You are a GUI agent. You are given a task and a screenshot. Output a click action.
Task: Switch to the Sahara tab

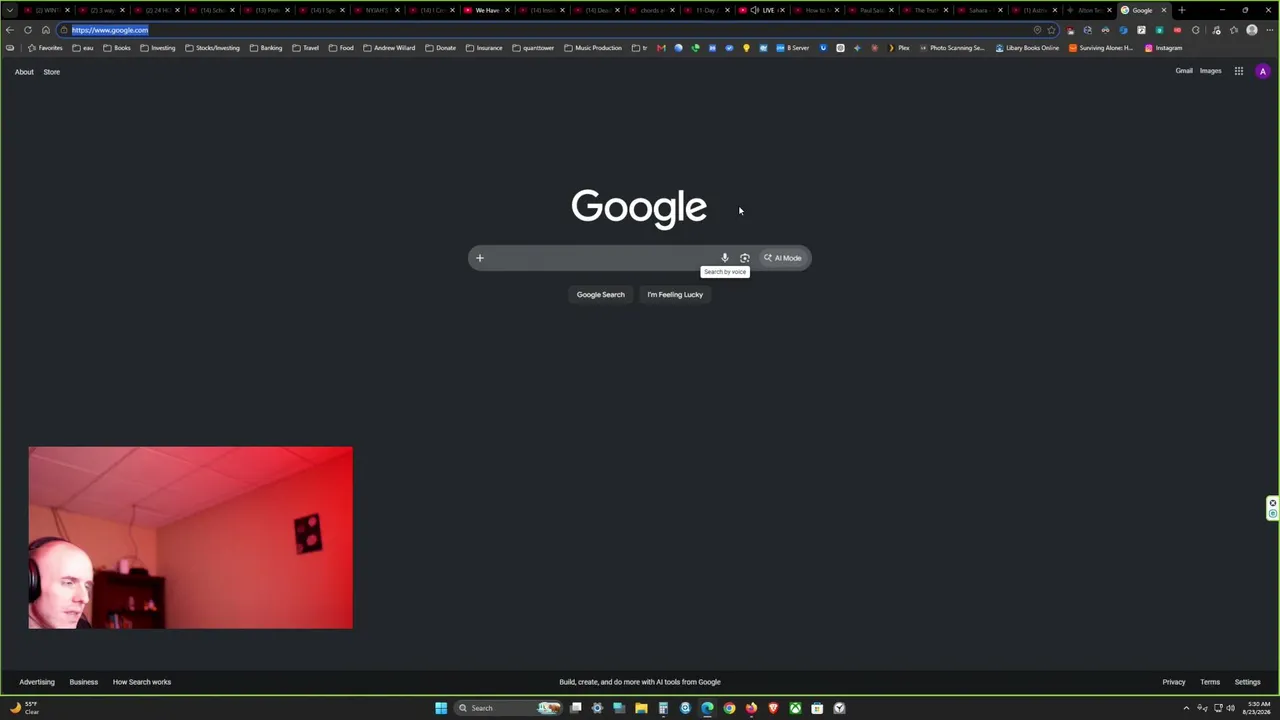(978, 10)
